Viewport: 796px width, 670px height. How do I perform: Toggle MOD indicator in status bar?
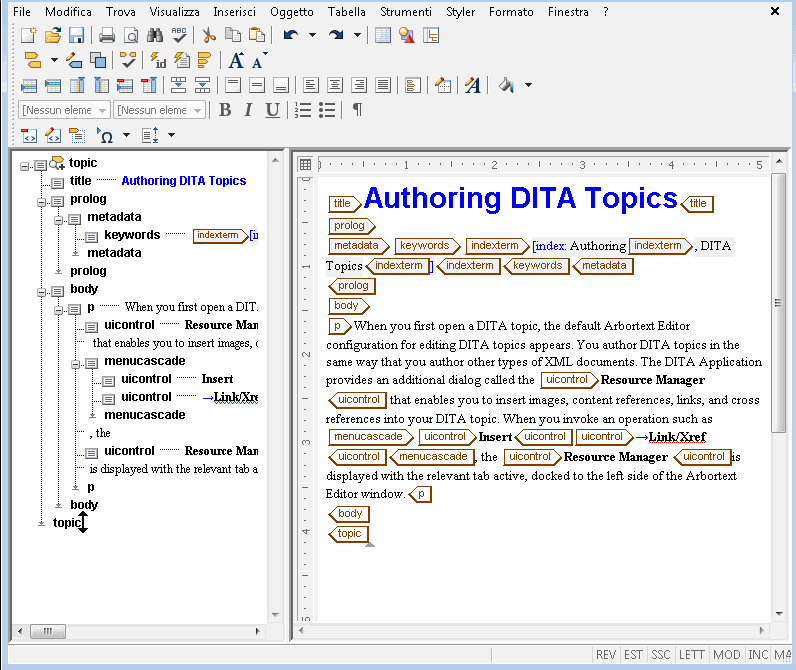[x=726, y=655]
